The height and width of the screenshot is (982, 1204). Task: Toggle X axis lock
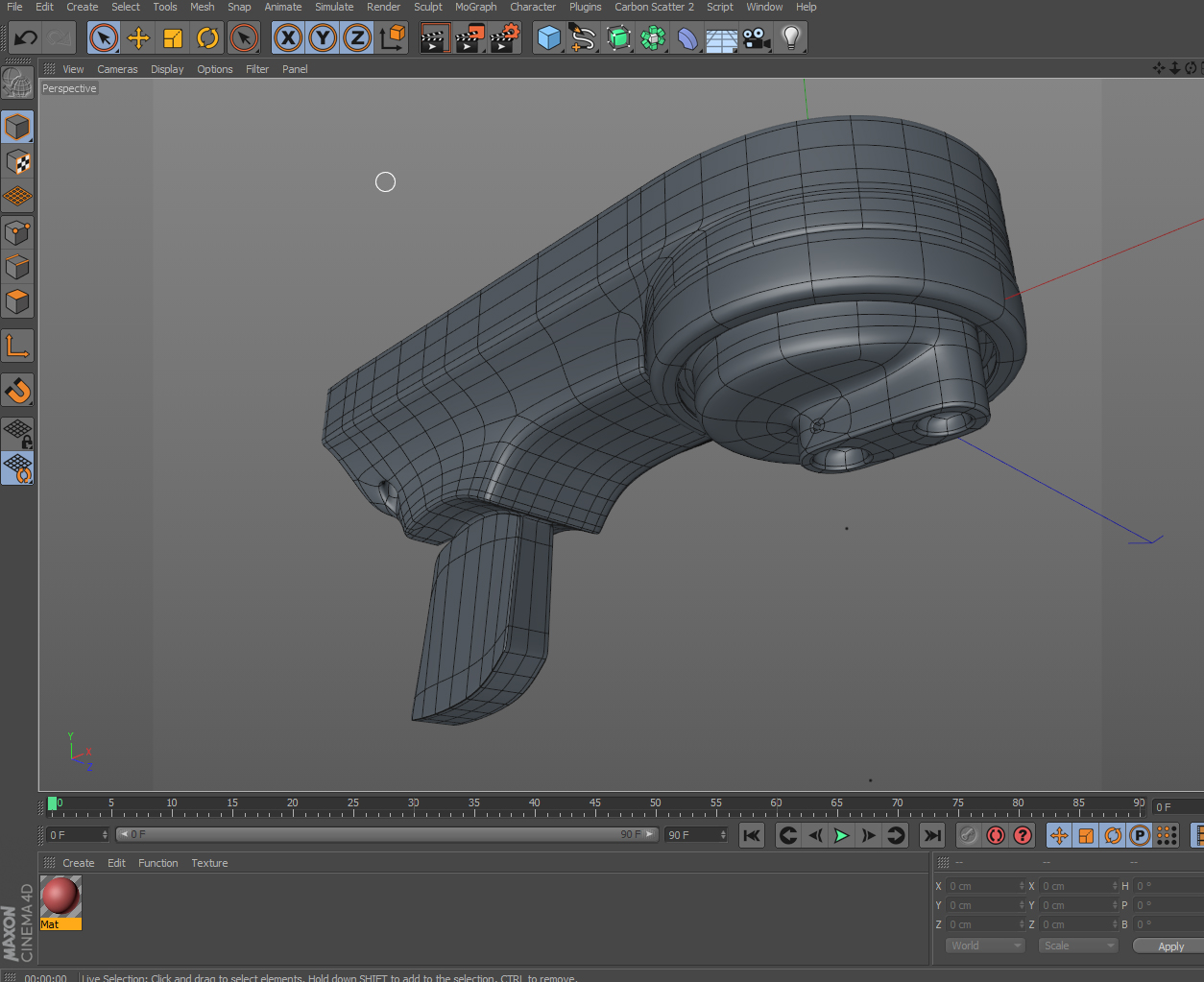pyautogui.click(x=288, y=38)
